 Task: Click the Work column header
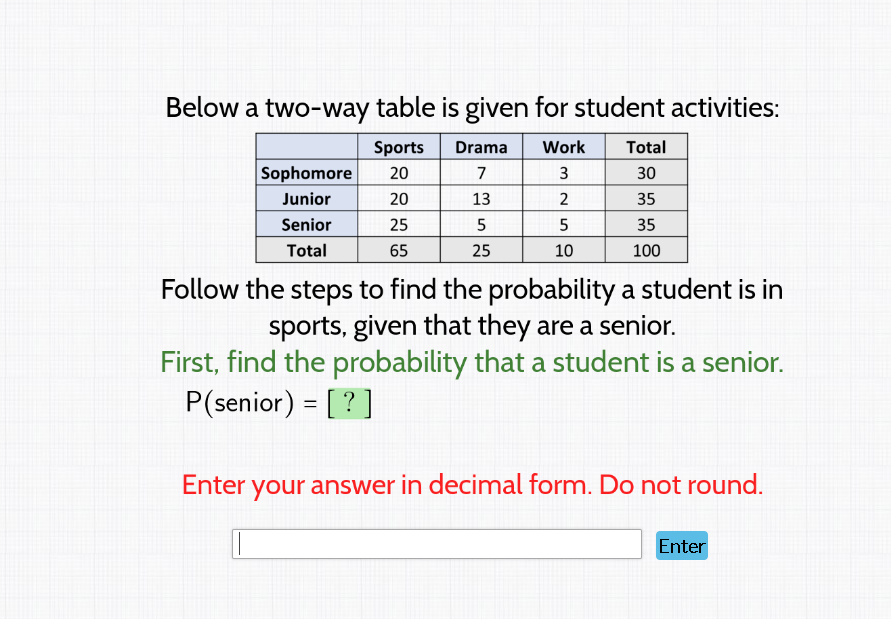tap(563, 146)
